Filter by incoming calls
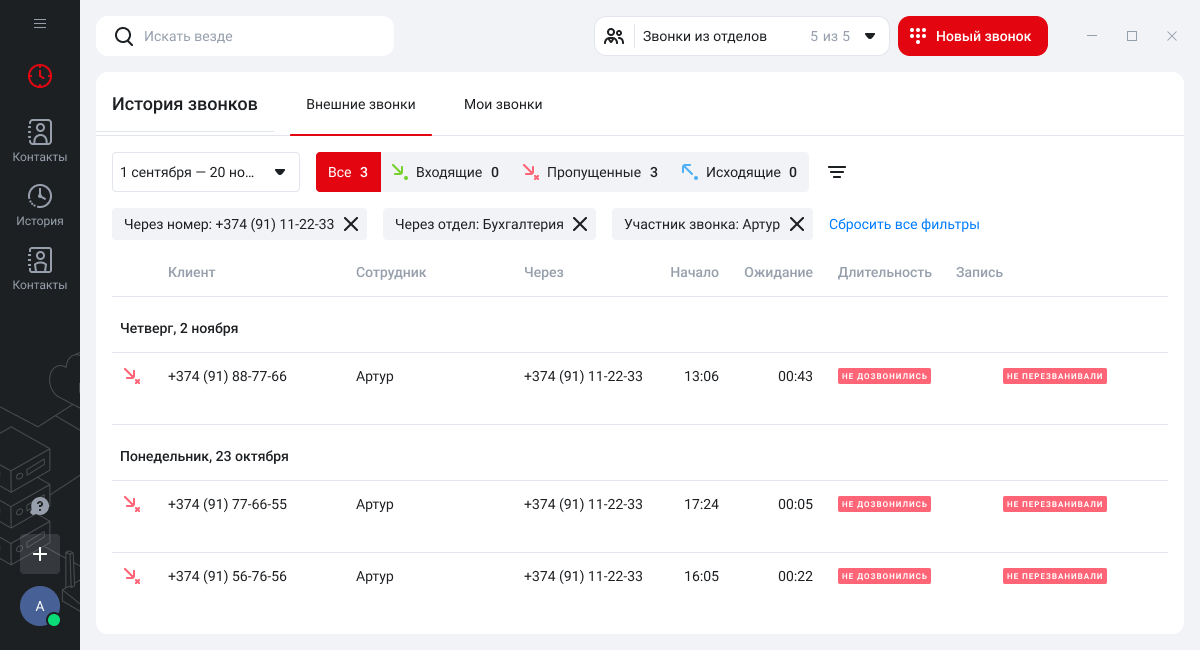The width and height of the screenshot is (1200, 650). (445, 172)
